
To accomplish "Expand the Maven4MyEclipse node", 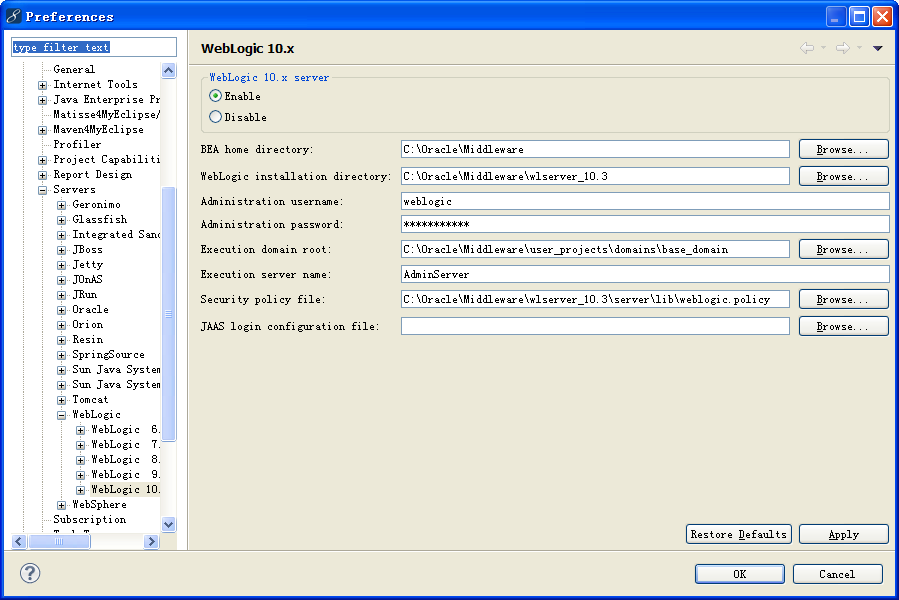I will [42, 130].
